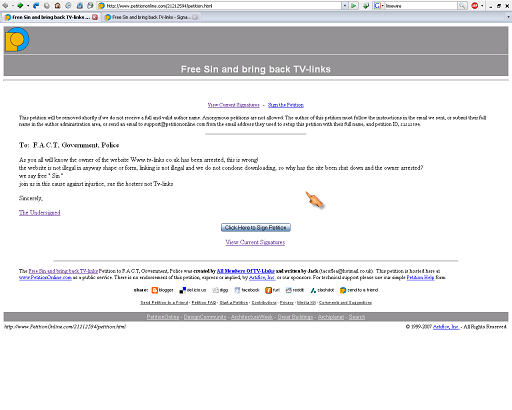Expand the list-all-tabs arrow on the tab bar
512x410 pixels.
click(x=508, y=17)
